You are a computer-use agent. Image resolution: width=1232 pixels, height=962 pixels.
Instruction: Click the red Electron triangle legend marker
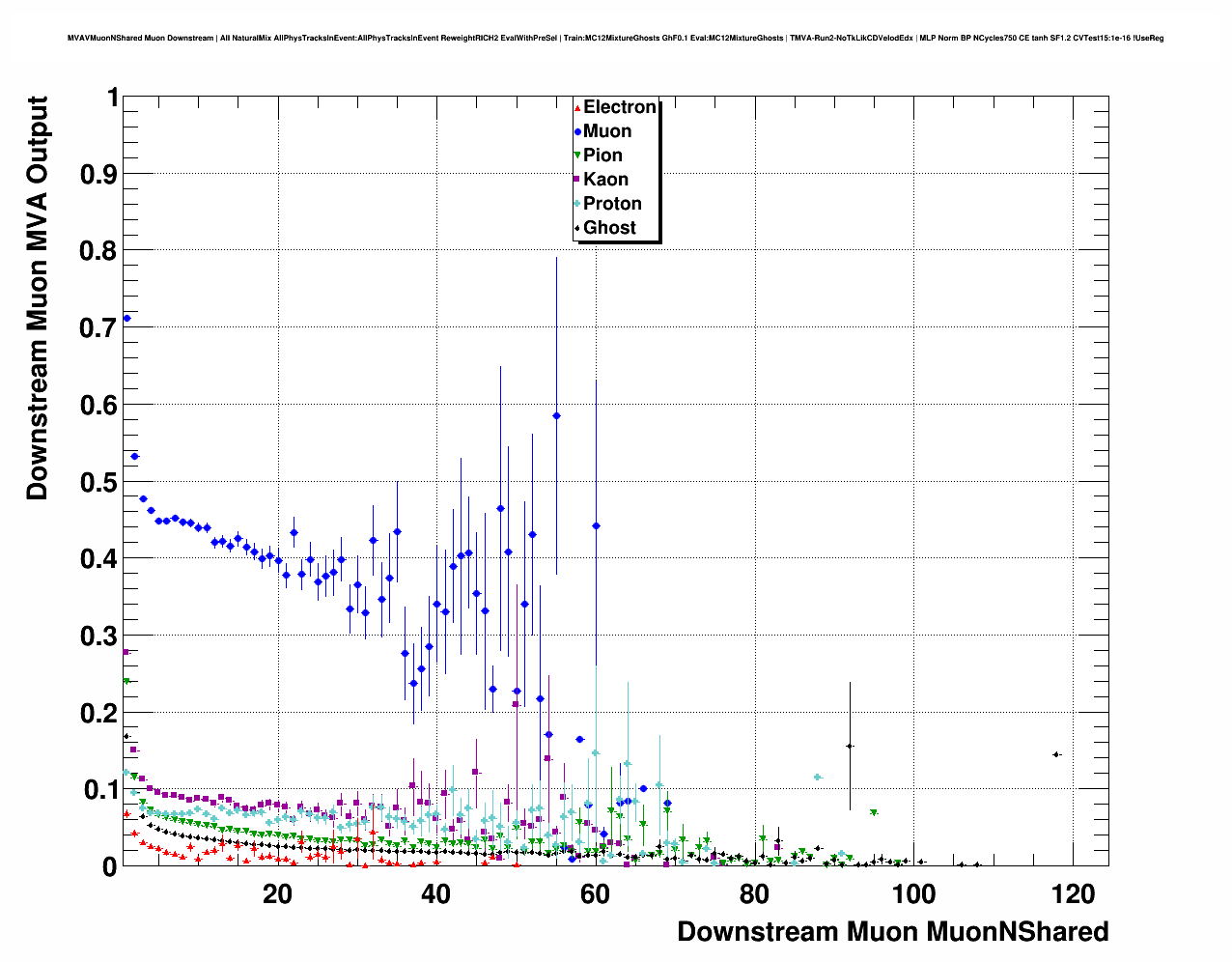click(x=577, y=108)
